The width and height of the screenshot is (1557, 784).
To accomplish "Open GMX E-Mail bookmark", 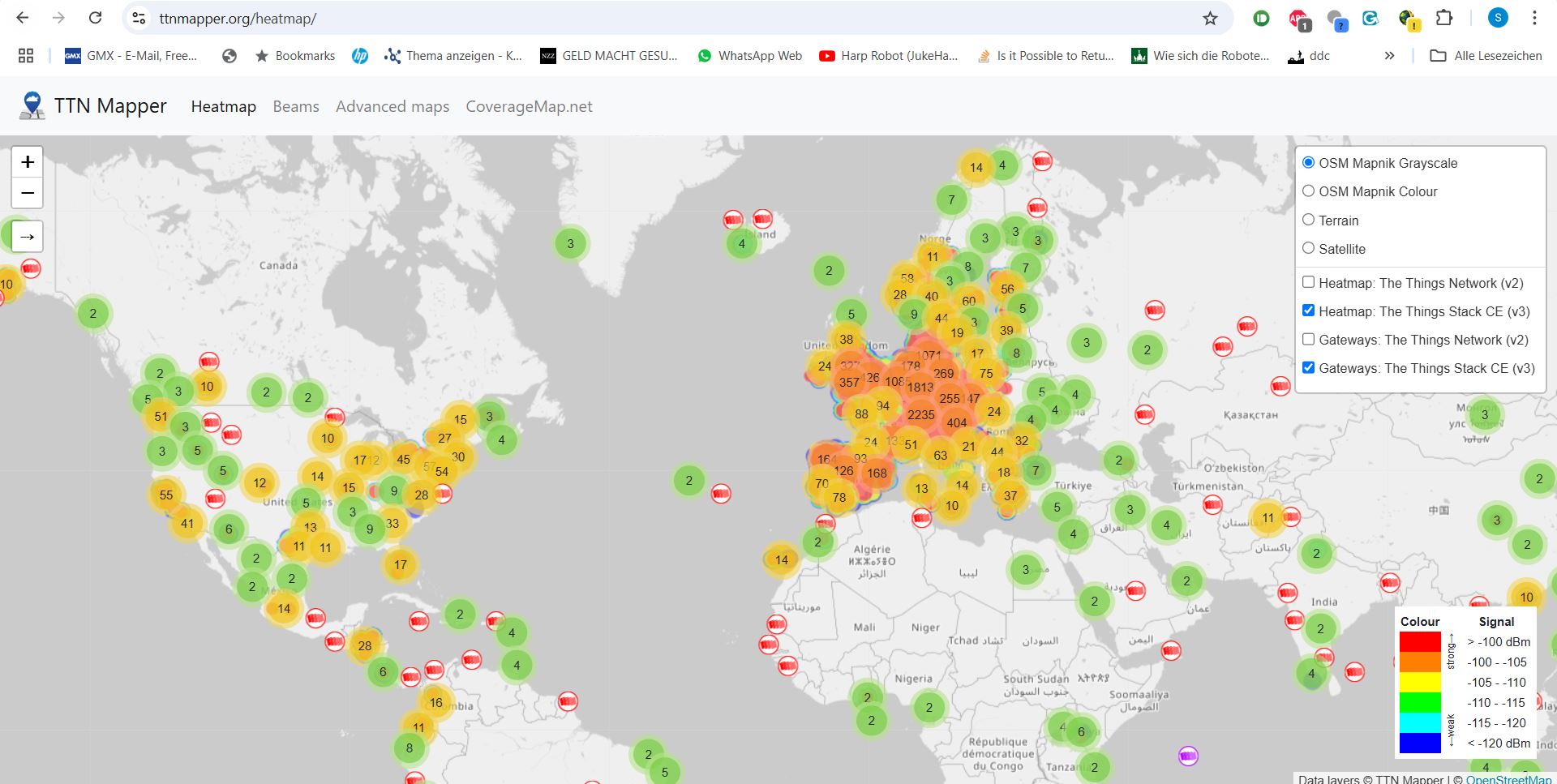I will pos(131,56).
